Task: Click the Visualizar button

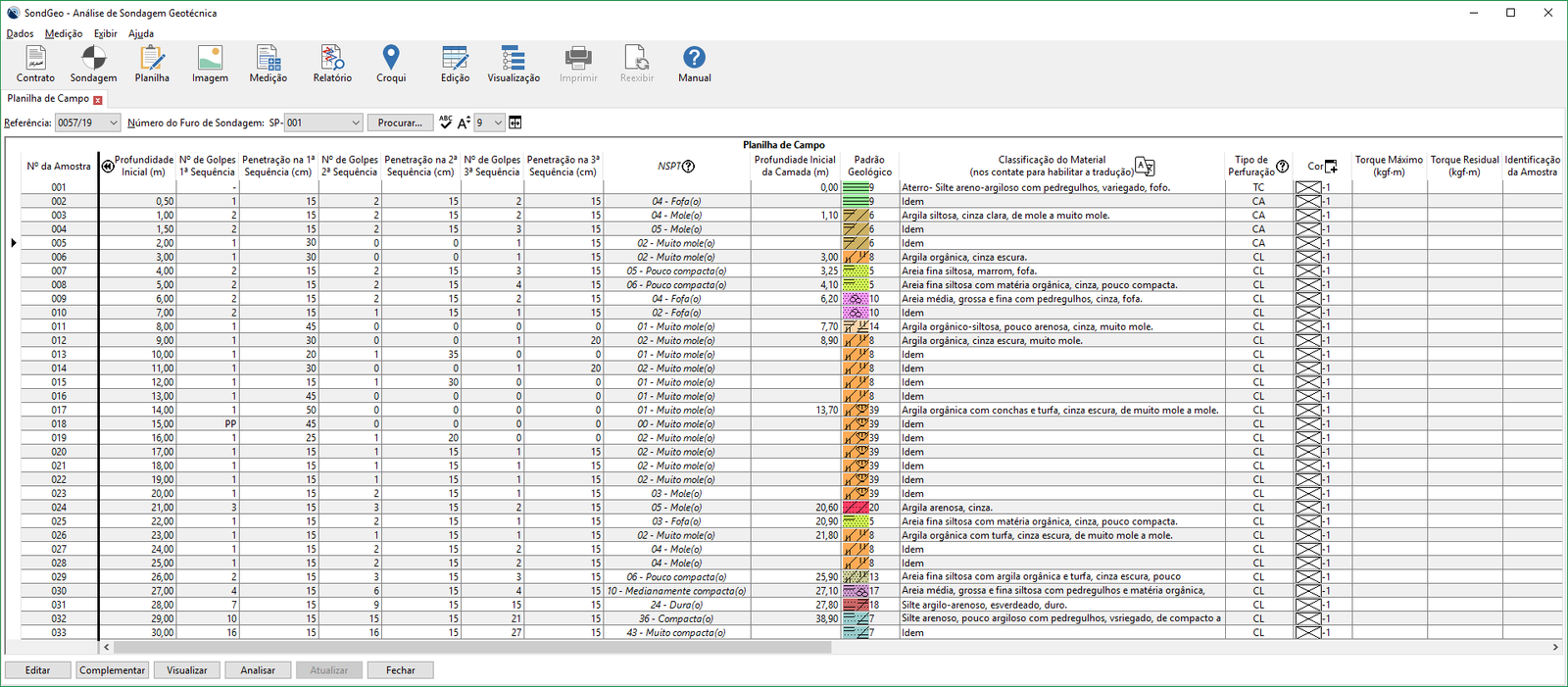Action: (186, 670)
